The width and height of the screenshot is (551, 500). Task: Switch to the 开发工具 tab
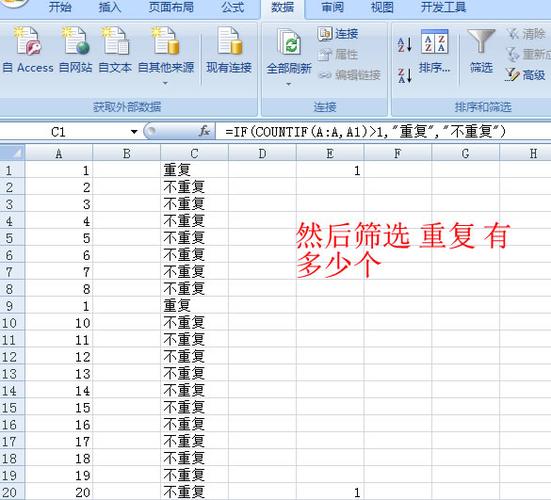pos(443,7)
